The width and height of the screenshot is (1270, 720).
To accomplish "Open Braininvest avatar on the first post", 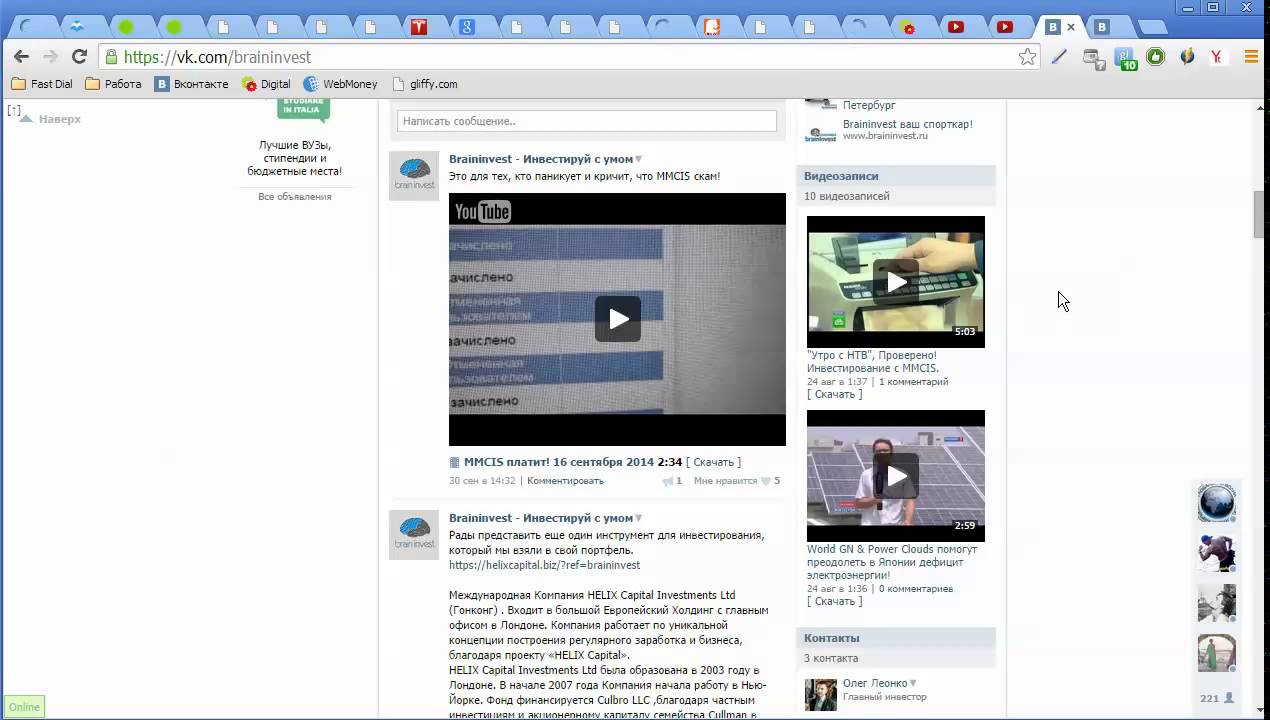I will (x=414, y=176).
